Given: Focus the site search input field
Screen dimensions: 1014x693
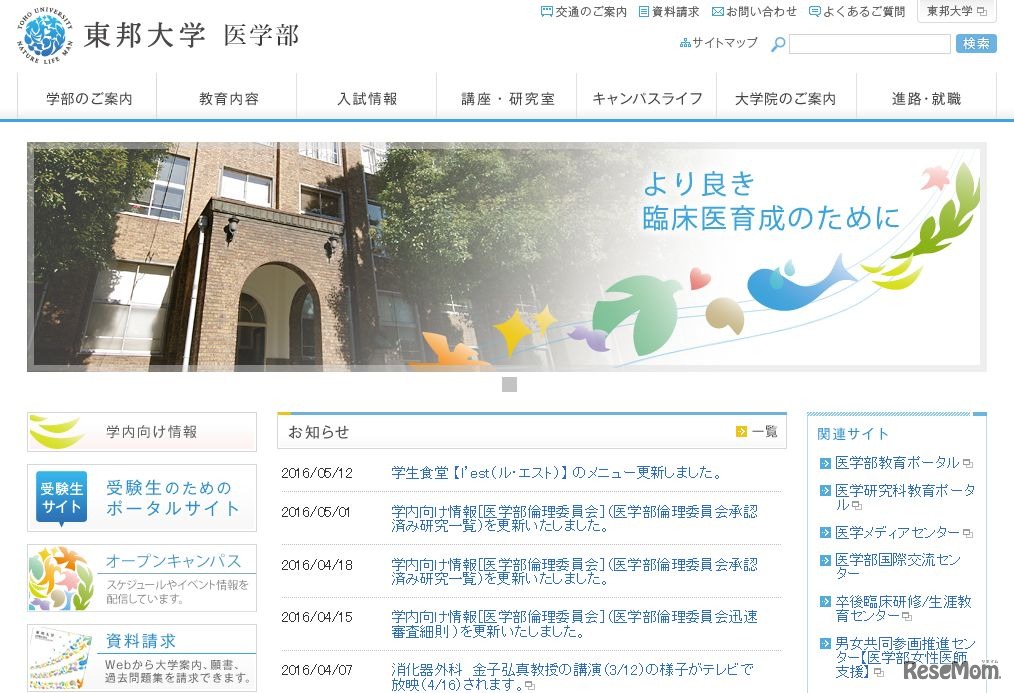Looking at the screenshot, I should [x=870, y=44].
